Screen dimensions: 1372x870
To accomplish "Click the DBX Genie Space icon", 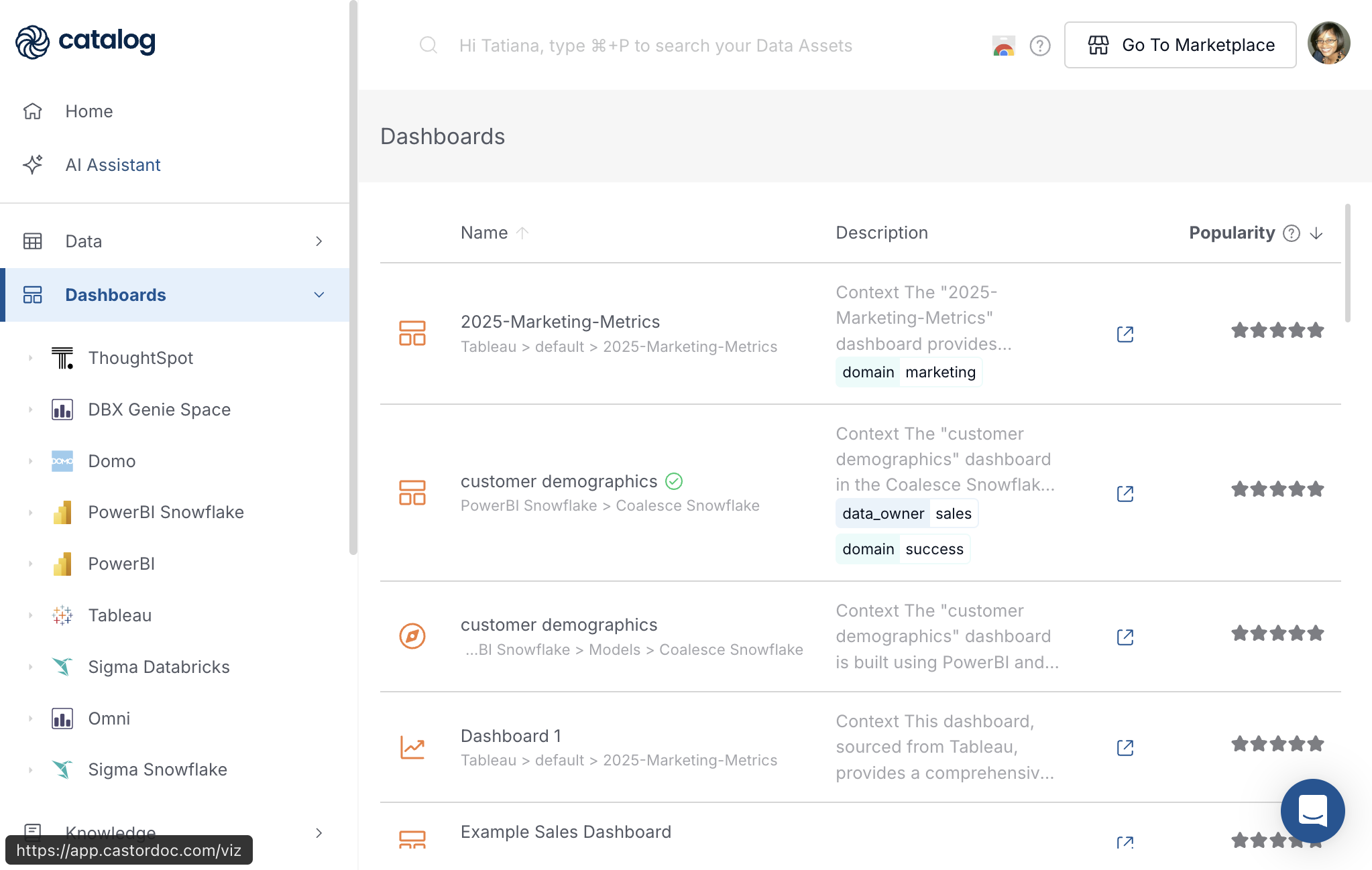I will tap(62, 410).
